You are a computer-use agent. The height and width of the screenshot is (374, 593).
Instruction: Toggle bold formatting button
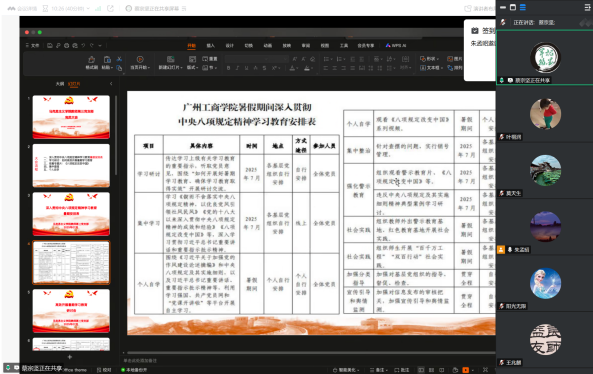(x=228, y=68)
